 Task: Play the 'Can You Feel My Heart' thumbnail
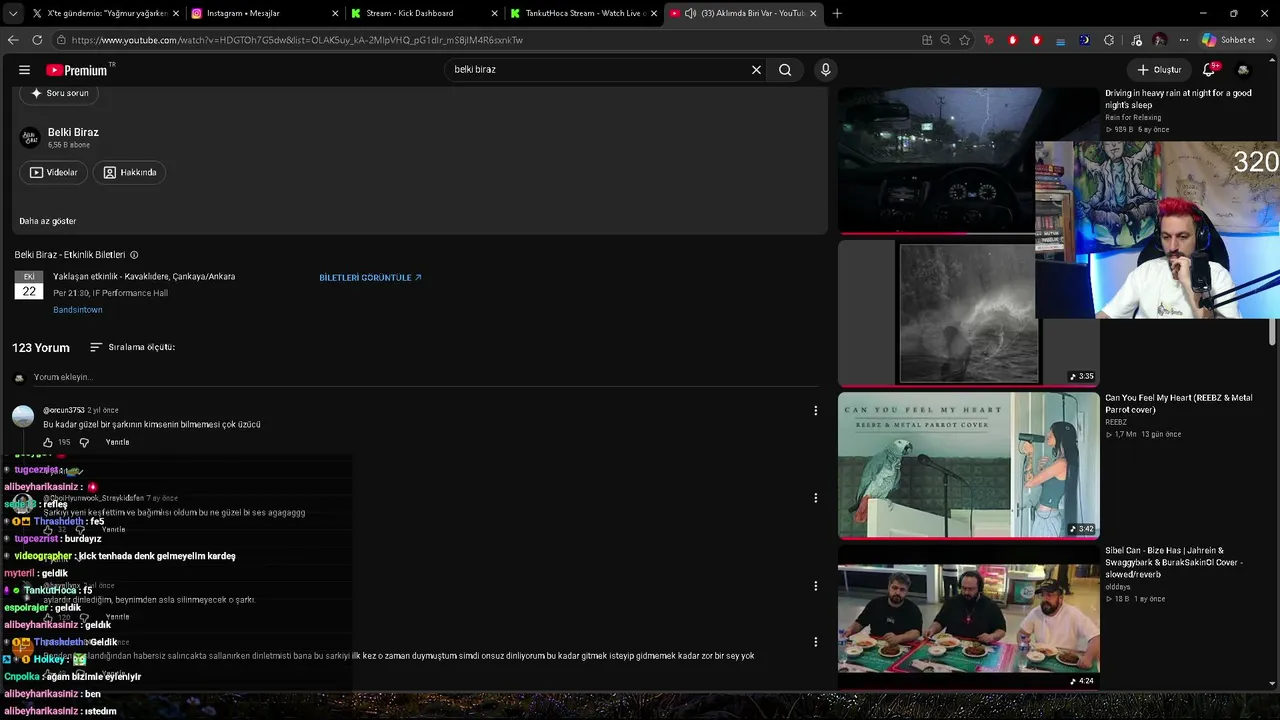pyautogui.click(x=968, y=465)
